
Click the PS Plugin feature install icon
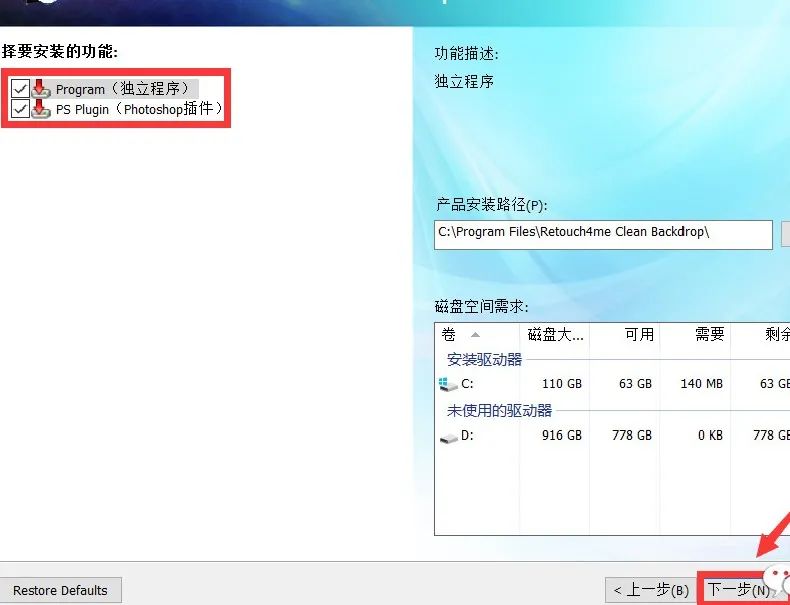pos(41,109)
